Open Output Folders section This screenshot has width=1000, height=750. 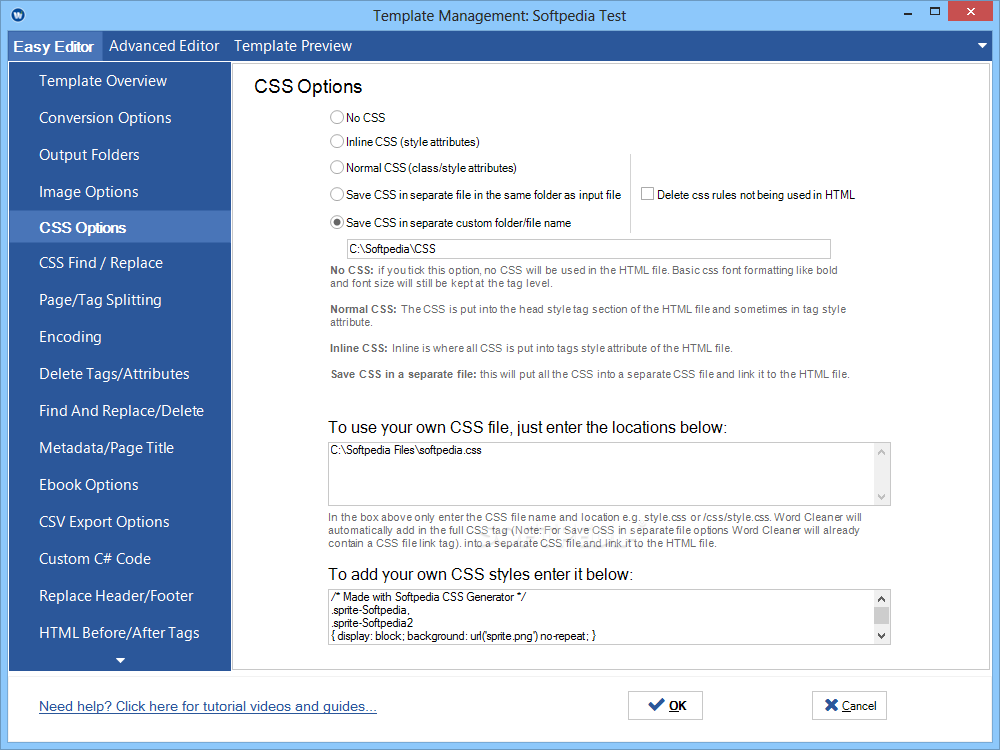120,155
